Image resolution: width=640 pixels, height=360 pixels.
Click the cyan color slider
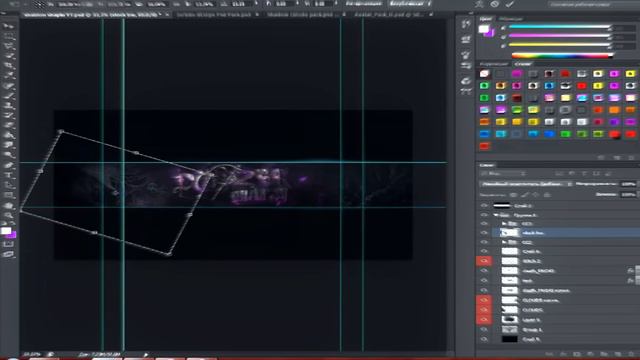pyautogui.click(x=560, y=27)
